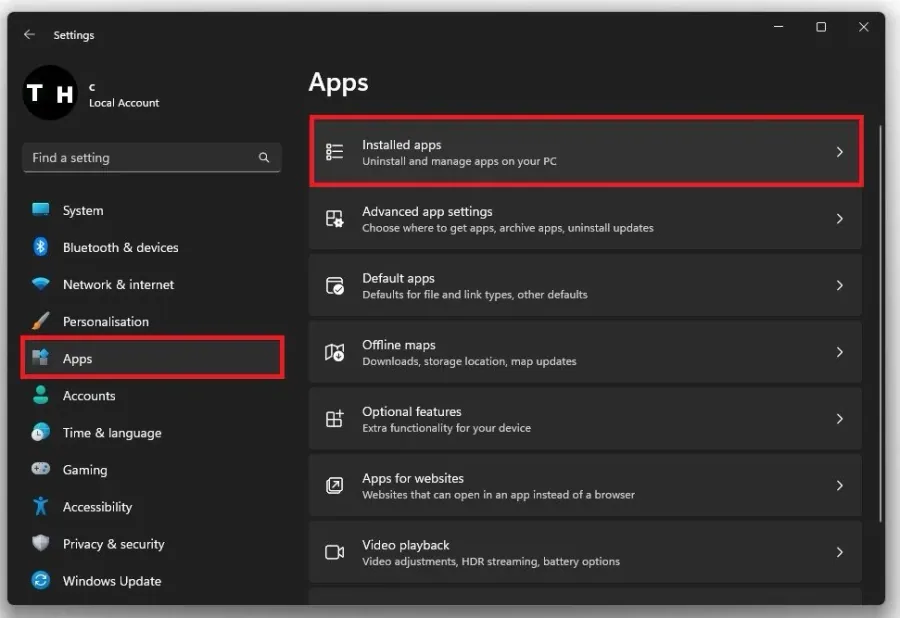Click the Gaming controller icon
The image size is (900, 618).
click(x=41, y=469)
